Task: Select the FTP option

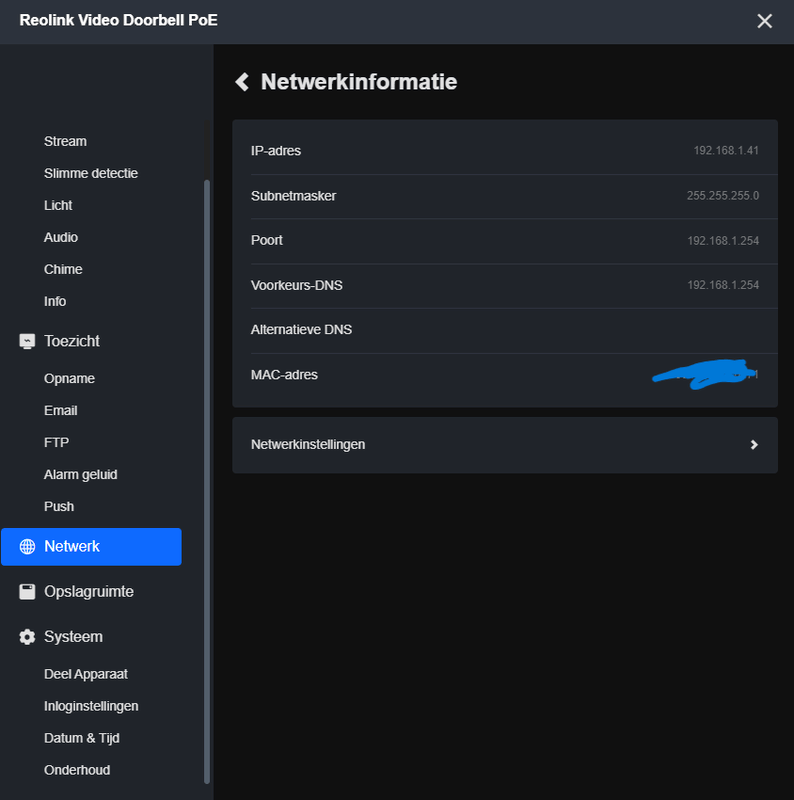Action: (56, 442)
